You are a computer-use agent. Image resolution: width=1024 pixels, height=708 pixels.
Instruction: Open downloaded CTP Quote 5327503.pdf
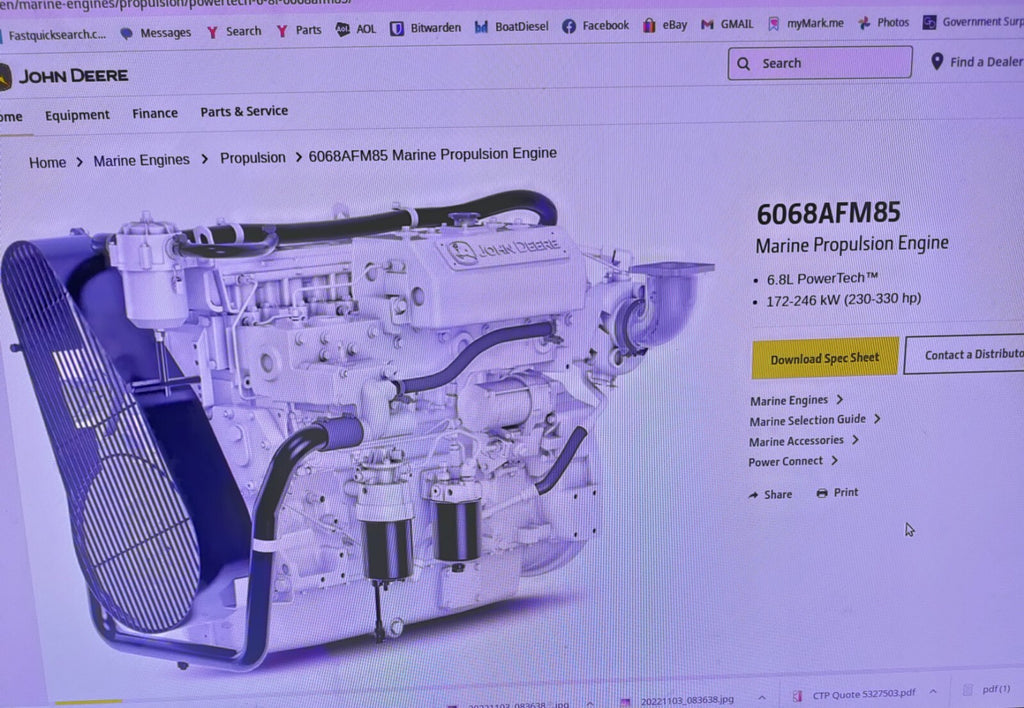856,694
